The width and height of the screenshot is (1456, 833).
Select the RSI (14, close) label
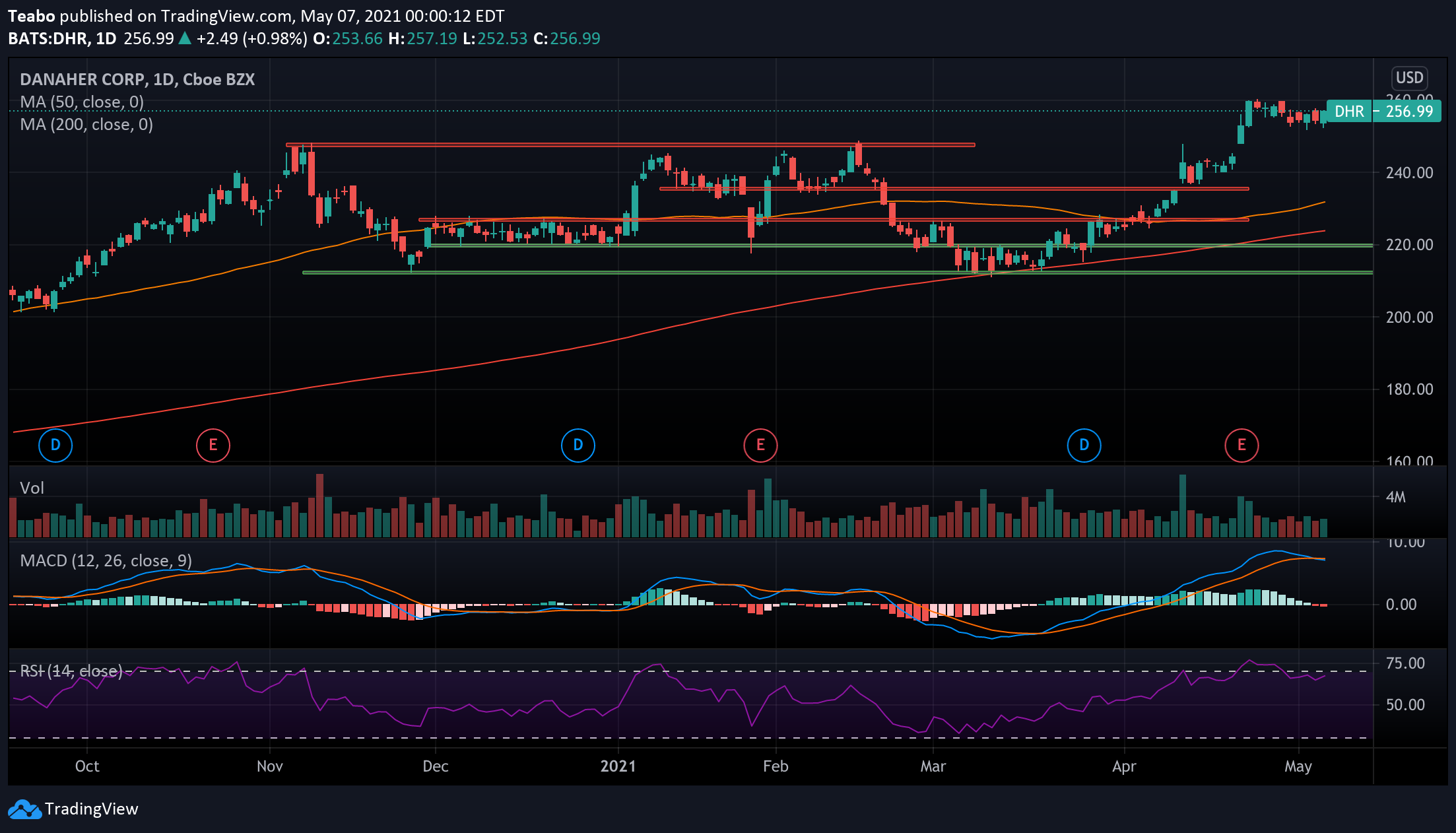point(71,671)
